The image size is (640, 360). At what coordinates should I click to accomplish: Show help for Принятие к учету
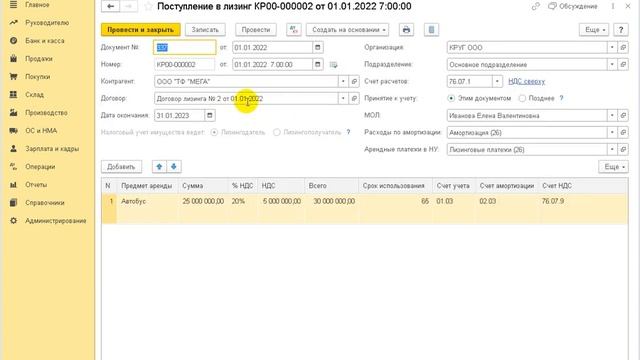(x=561, y=98)
